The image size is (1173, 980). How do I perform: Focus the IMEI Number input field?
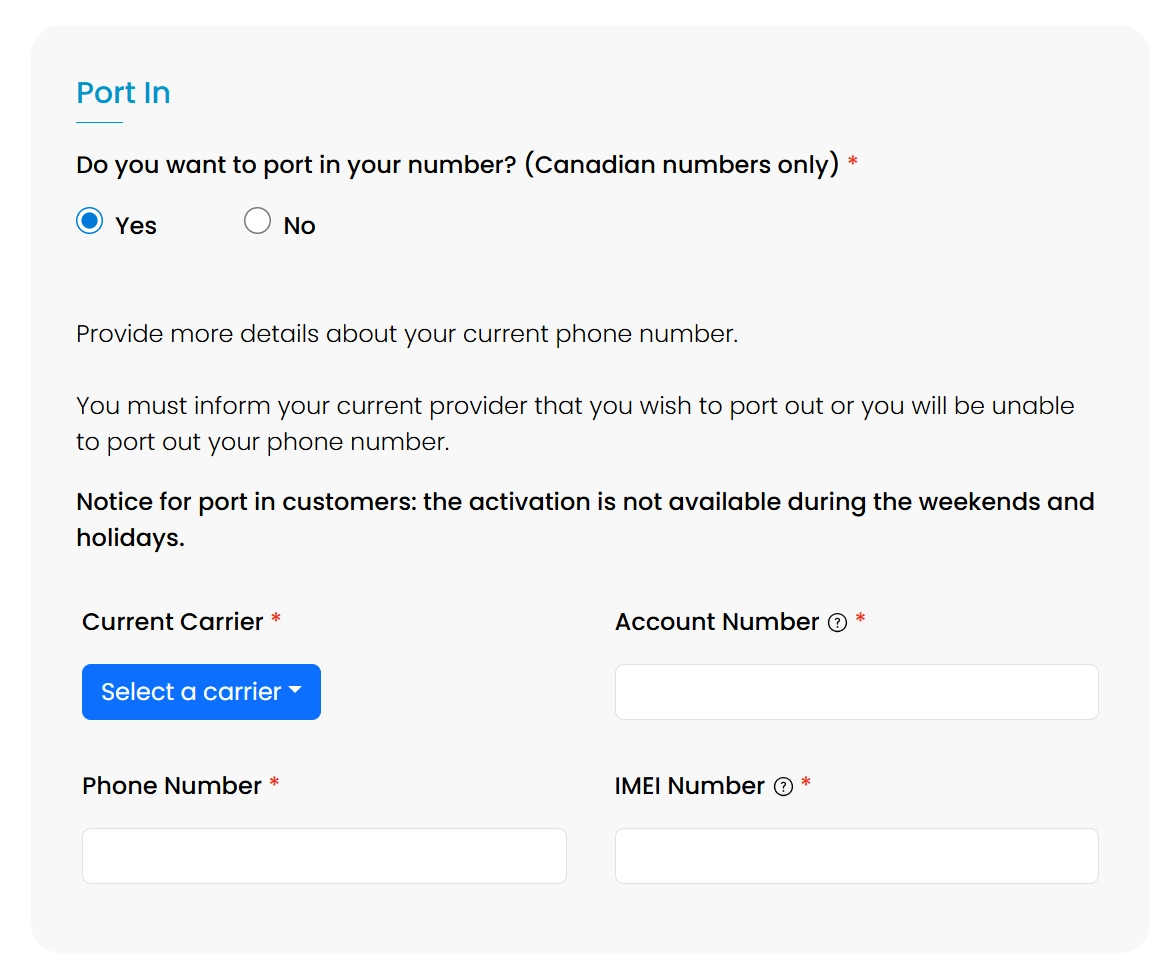click(856, 856)
